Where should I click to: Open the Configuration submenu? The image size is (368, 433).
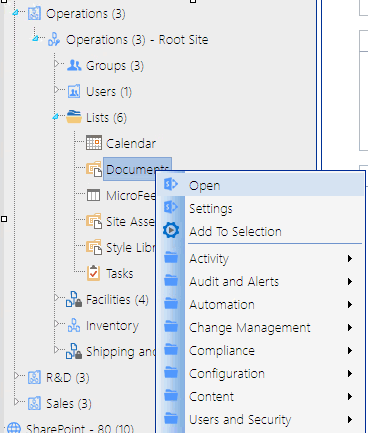point(260,374)
